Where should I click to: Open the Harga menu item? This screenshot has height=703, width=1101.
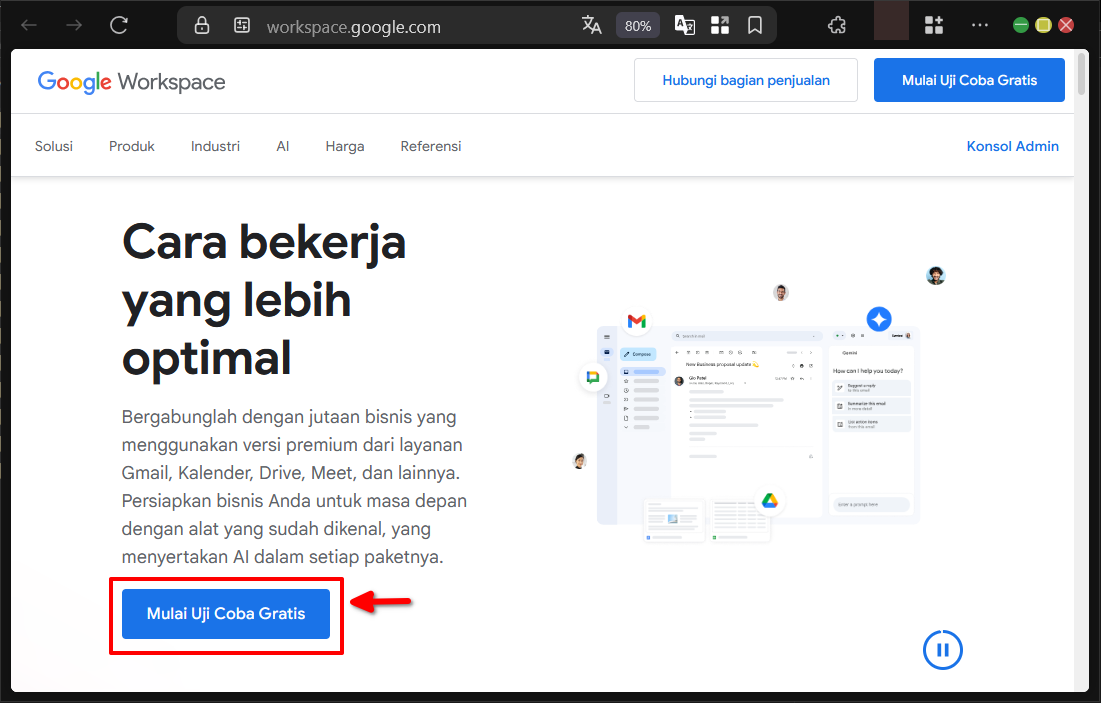[x=345, y=146]
